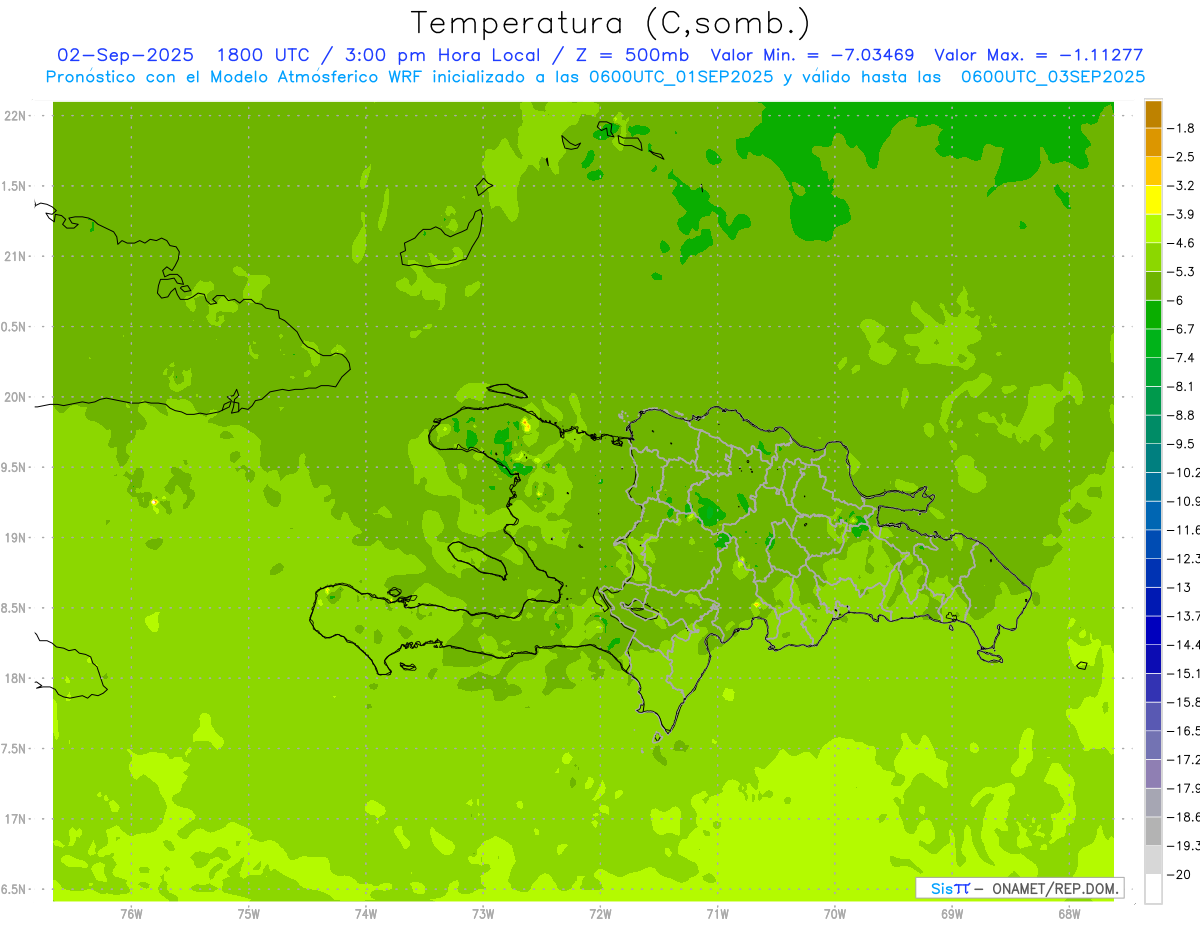The width and height of the screenshot is (1200, 927).
Task: Pick legend swatch between -4.6 and -5.3
Action: 1153,256
